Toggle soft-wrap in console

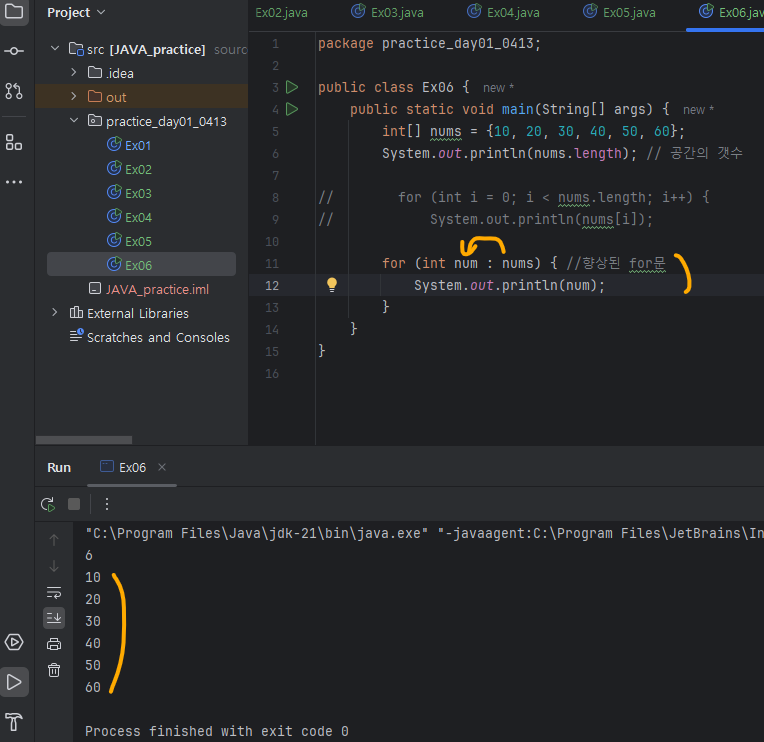point(54,592)
